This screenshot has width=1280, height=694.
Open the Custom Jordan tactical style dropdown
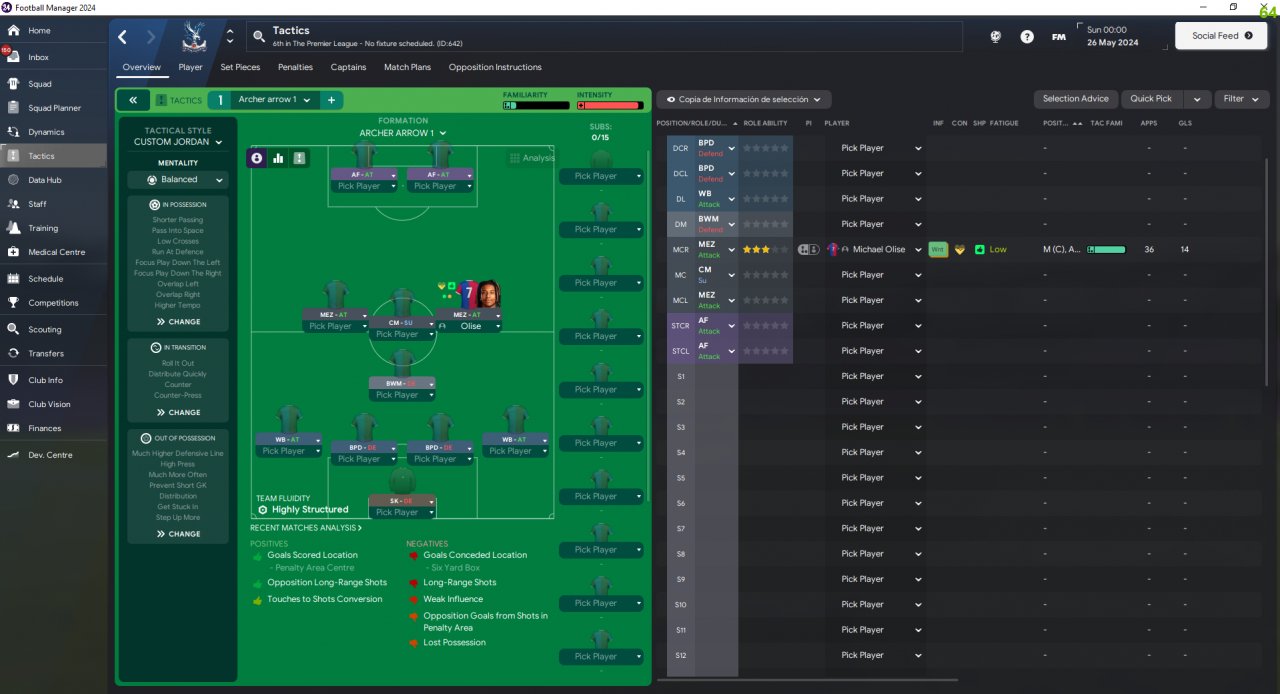click(x=178, y=142)
